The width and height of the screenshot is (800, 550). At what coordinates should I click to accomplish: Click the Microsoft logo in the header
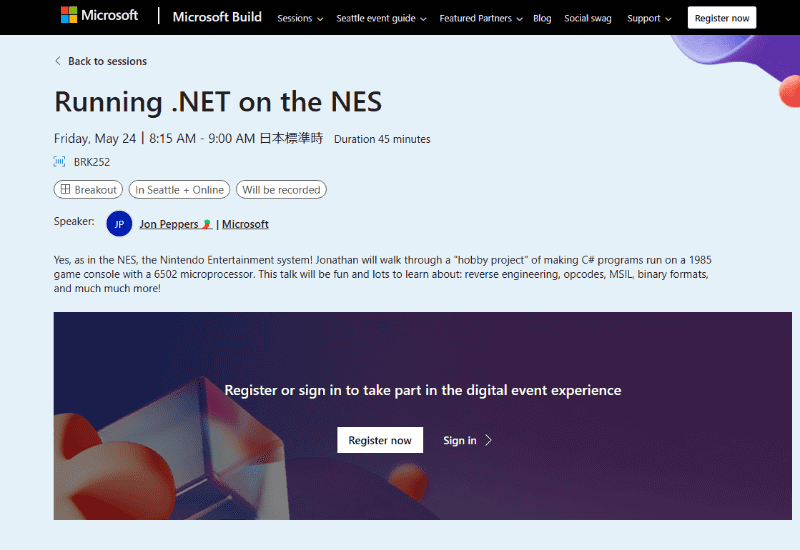(x=98, y=16)
